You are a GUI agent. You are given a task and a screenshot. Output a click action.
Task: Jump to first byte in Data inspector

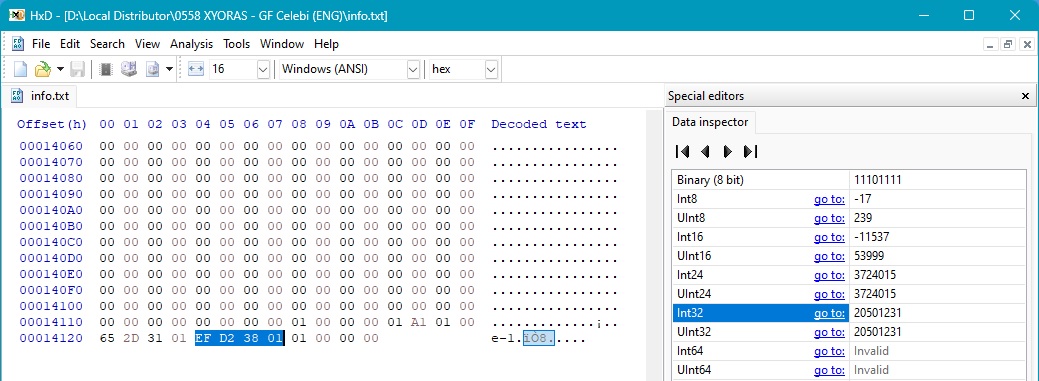(682, 152)
